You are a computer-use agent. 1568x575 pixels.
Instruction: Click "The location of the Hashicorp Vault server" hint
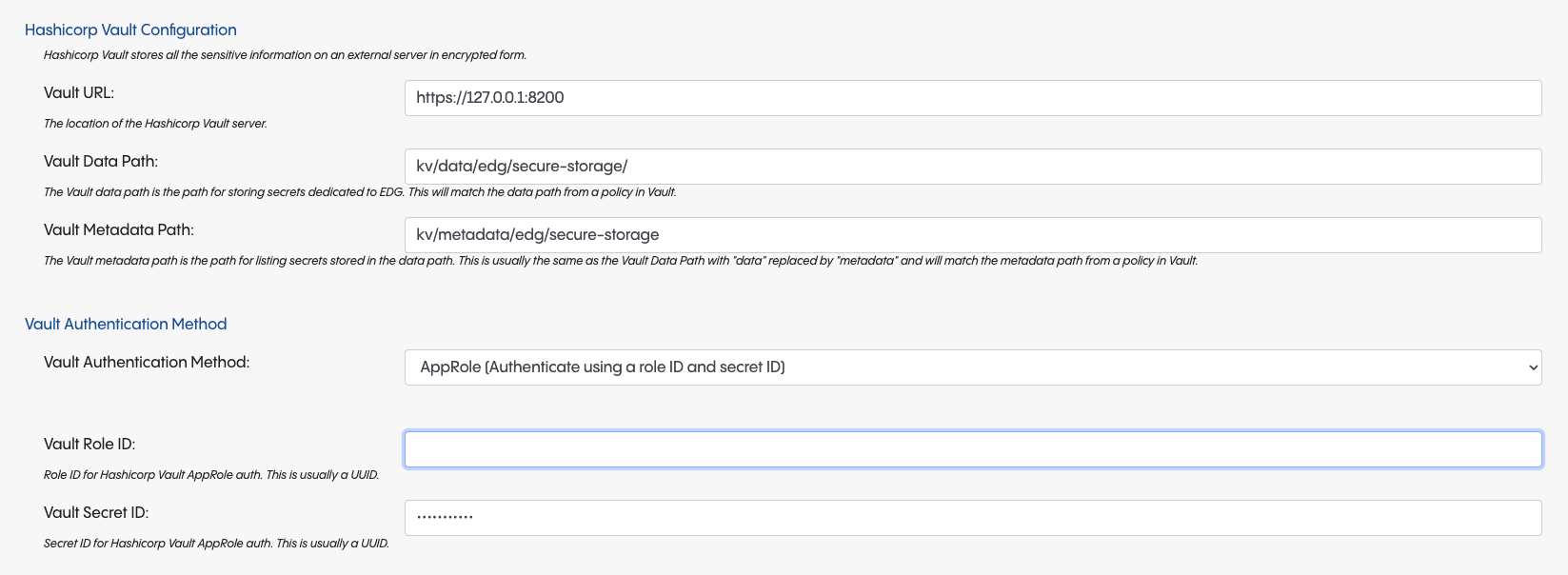tap(155, 124)
